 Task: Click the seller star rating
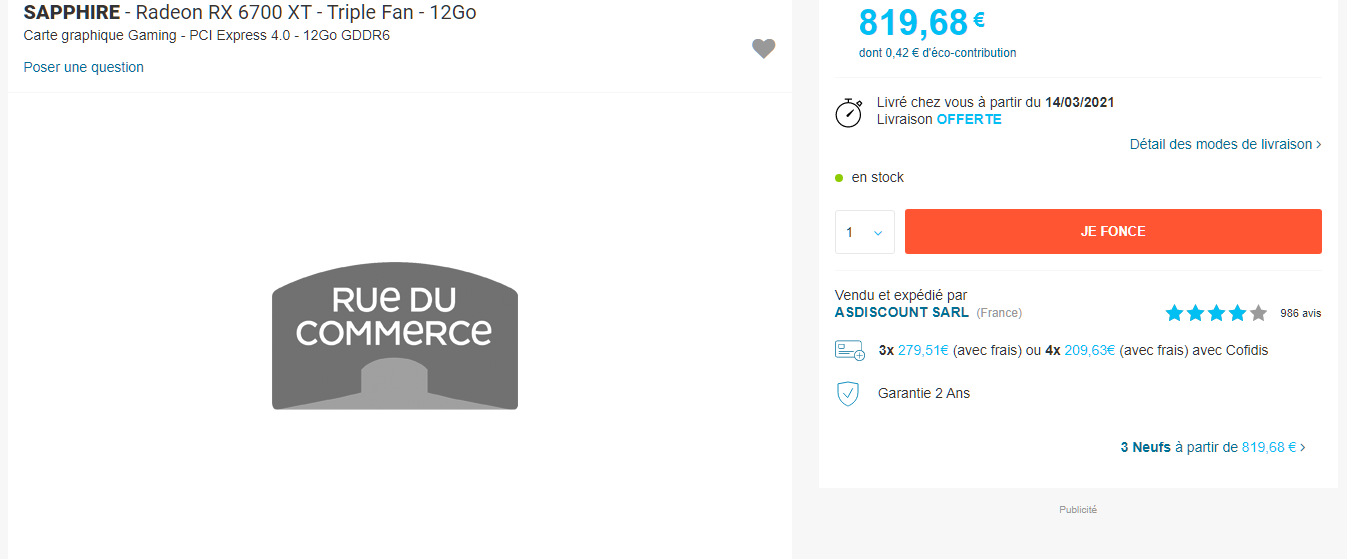tap(1216, 313)
